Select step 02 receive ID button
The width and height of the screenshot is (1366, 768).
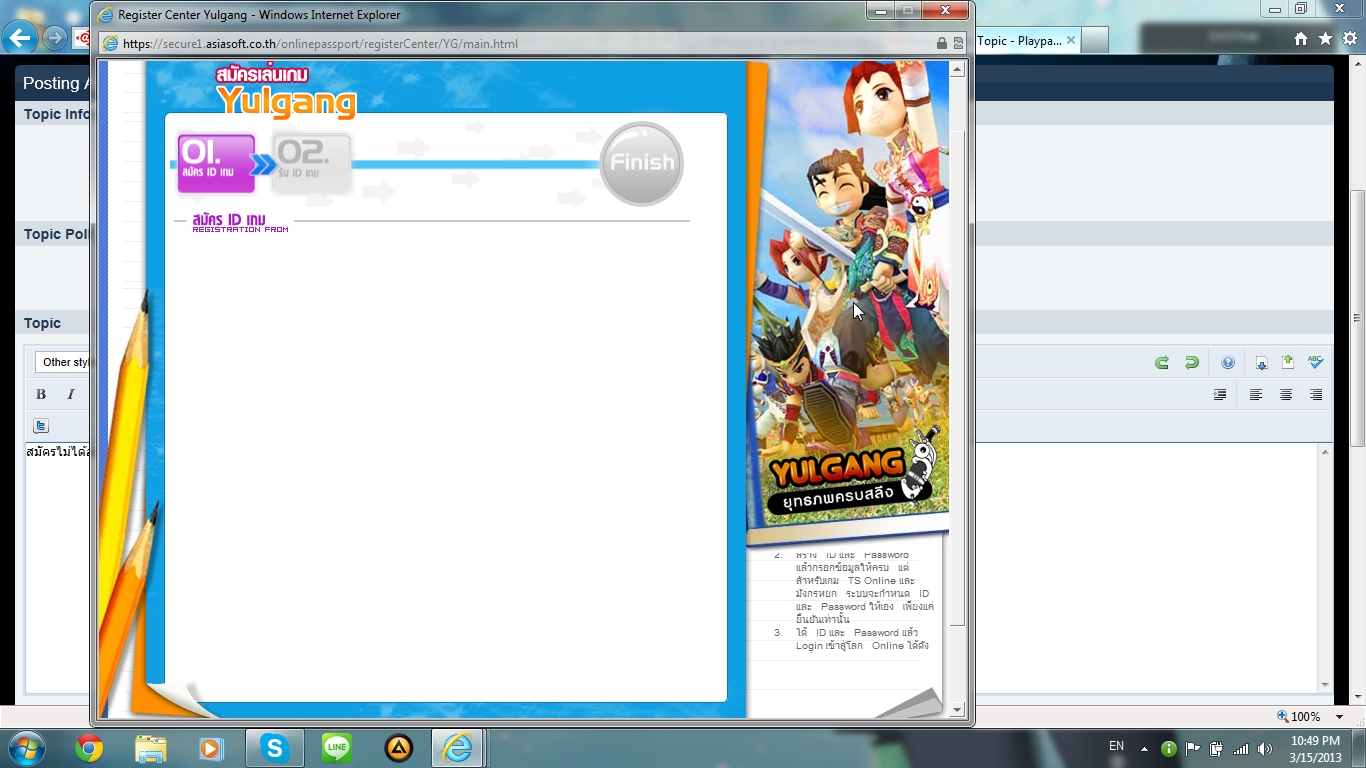coord(312,163)
